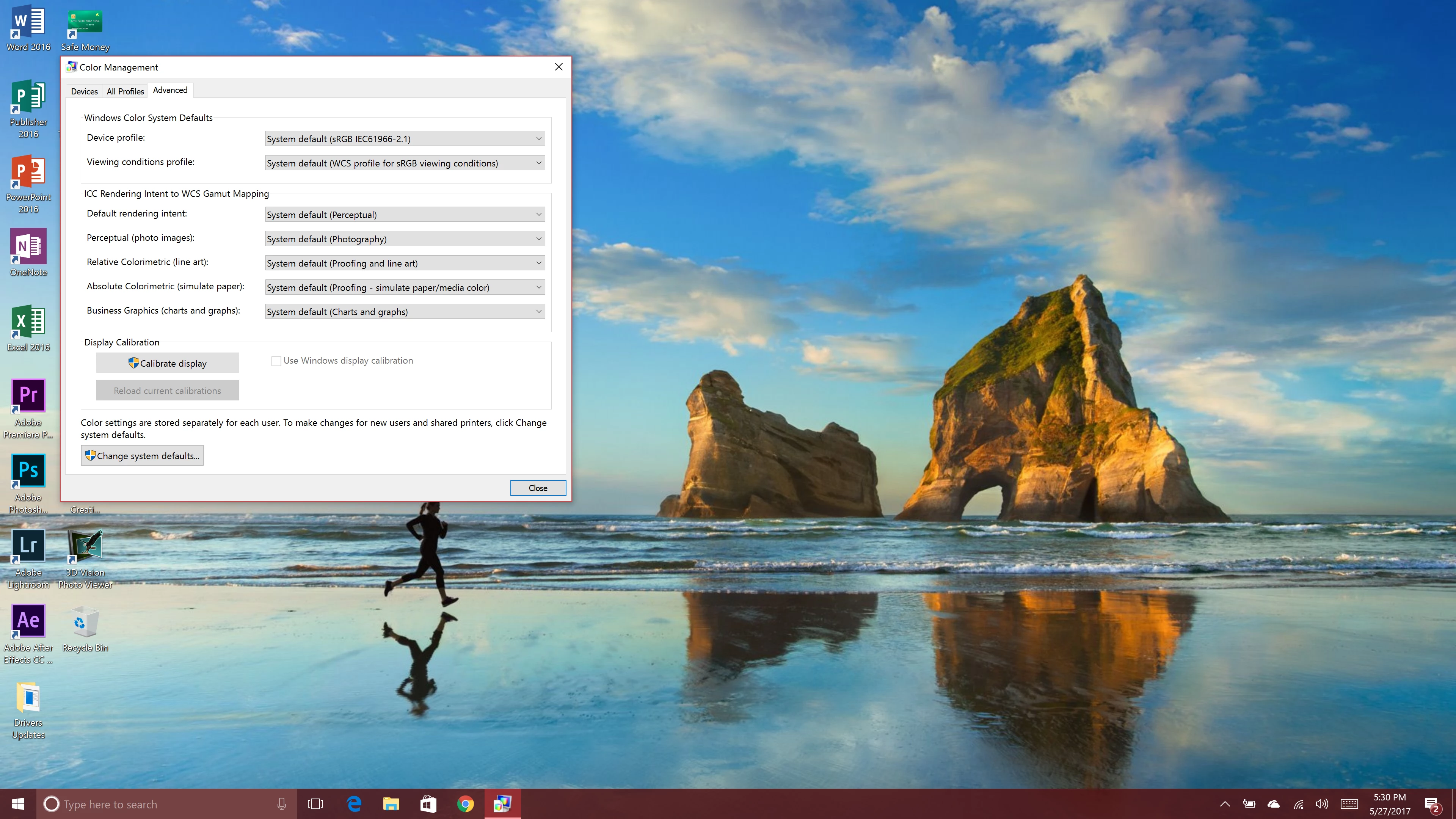Click Change system defaults button
The height and width of the screenshot is (819, 1456).
[142, 455]
